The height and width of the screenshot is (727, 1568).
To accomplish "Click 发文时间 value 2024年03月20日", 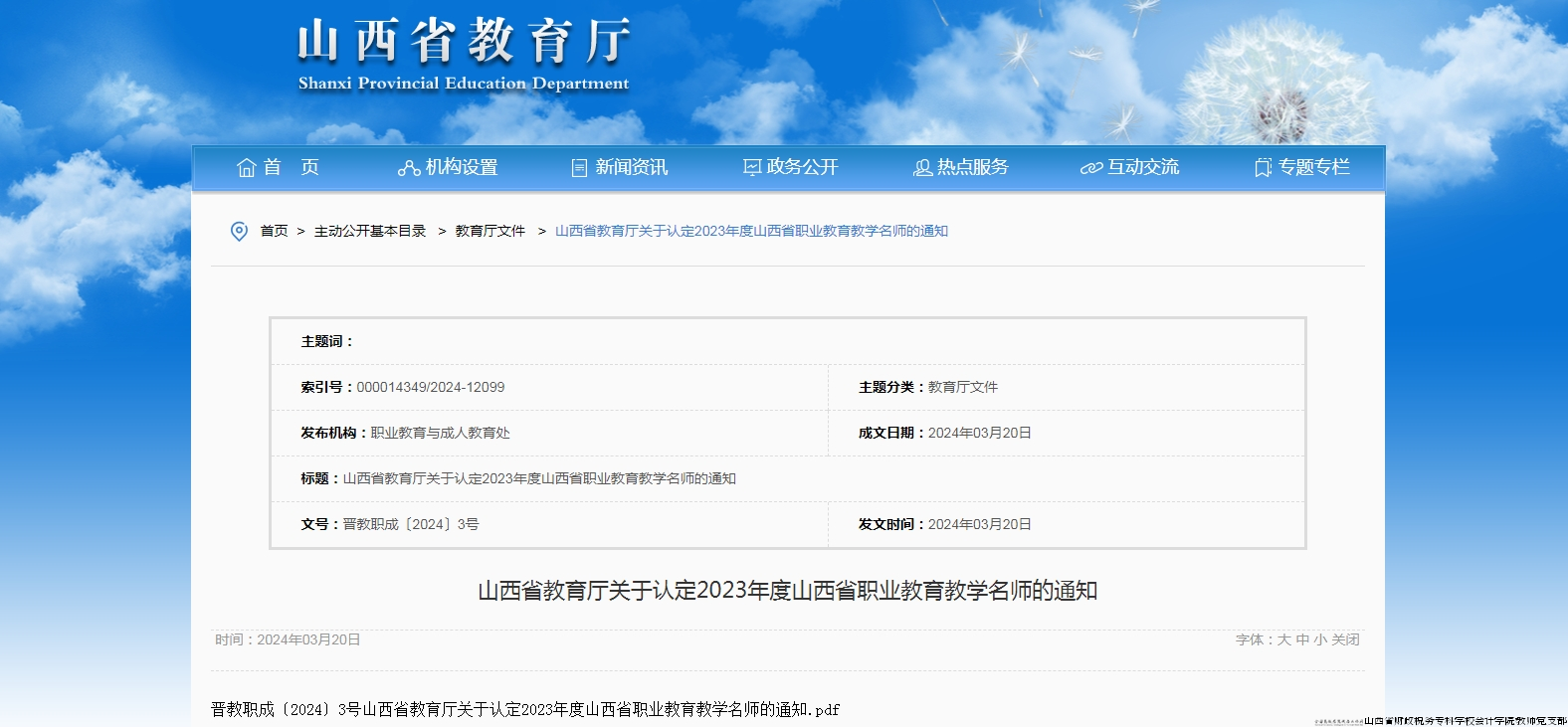I will (980, 524).
